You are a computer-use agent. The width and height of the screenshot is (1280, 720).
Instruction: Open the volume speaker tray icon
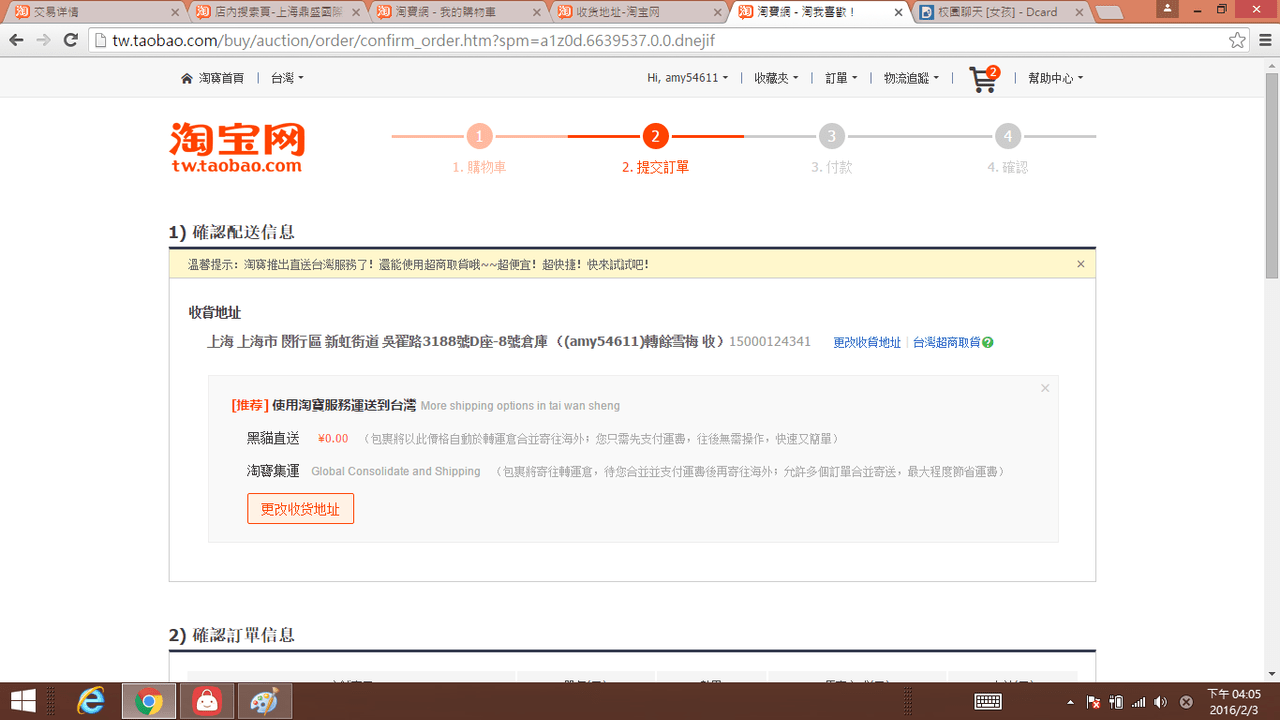[1160, 702]
